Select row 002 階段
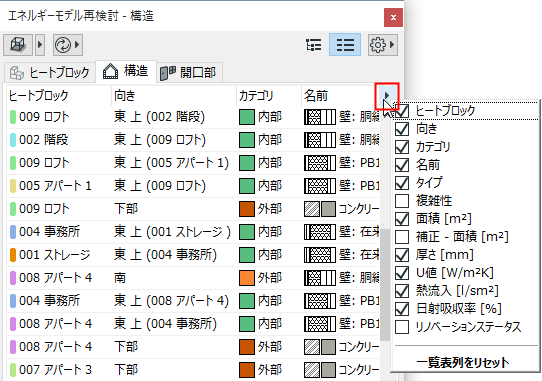The image size is (542, 381). pyautogui.click(x=193, y=140)
